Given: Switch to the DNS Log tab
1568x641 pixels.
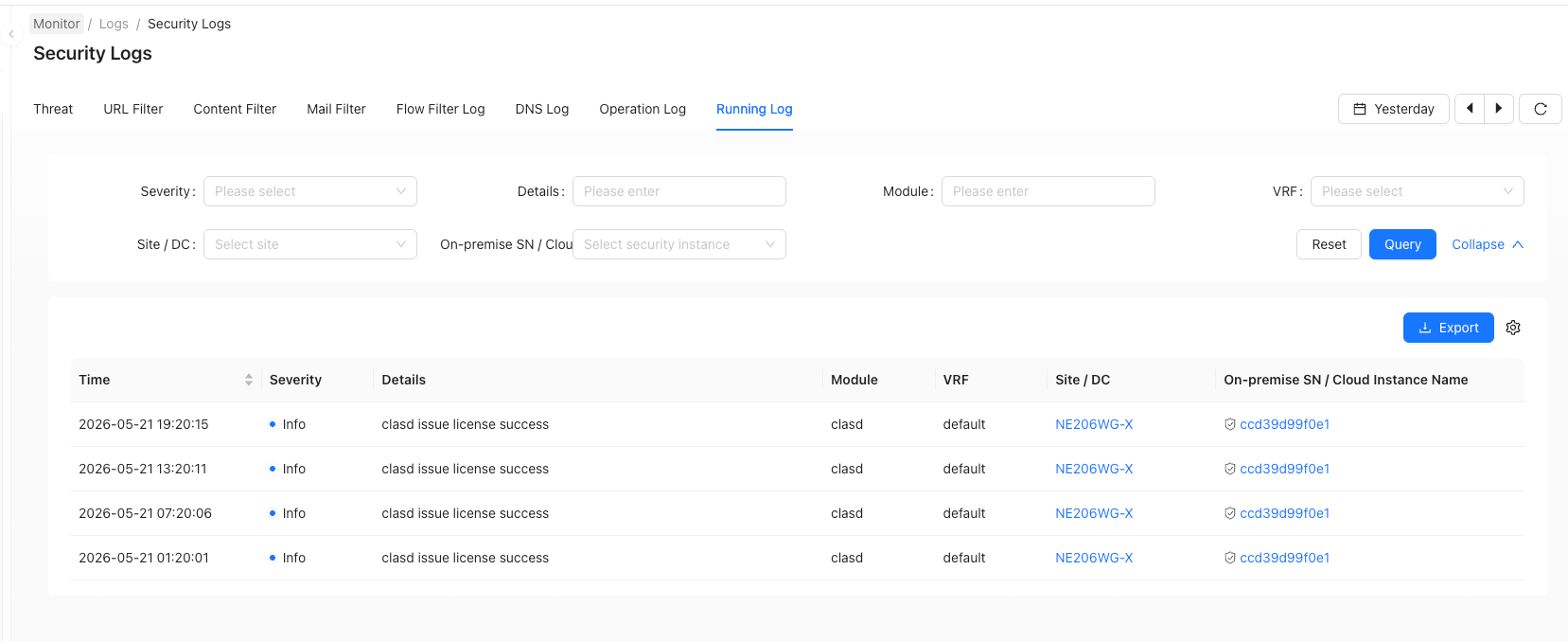Looking at the screenshot, I should click(542, 109).
